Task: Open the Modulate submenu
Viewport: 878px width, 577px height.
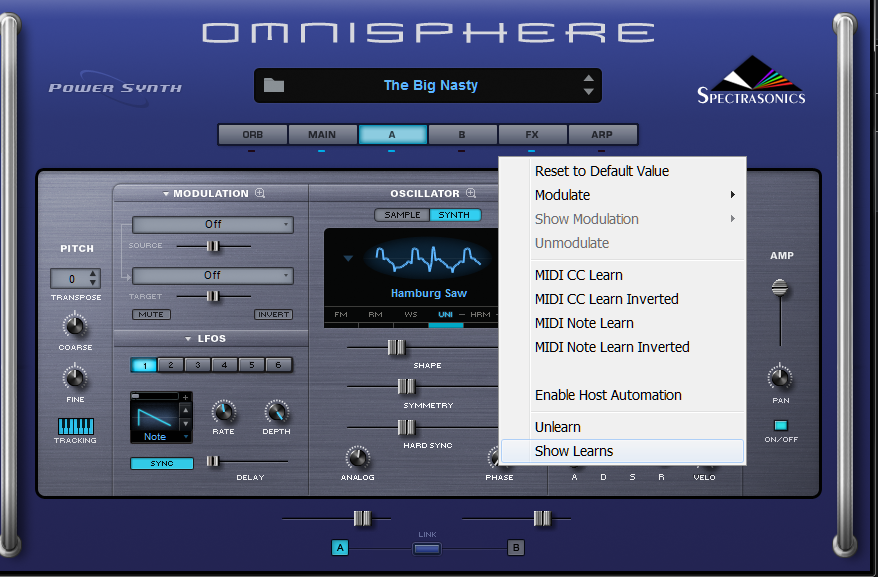Action: click(x=623, y=195)
